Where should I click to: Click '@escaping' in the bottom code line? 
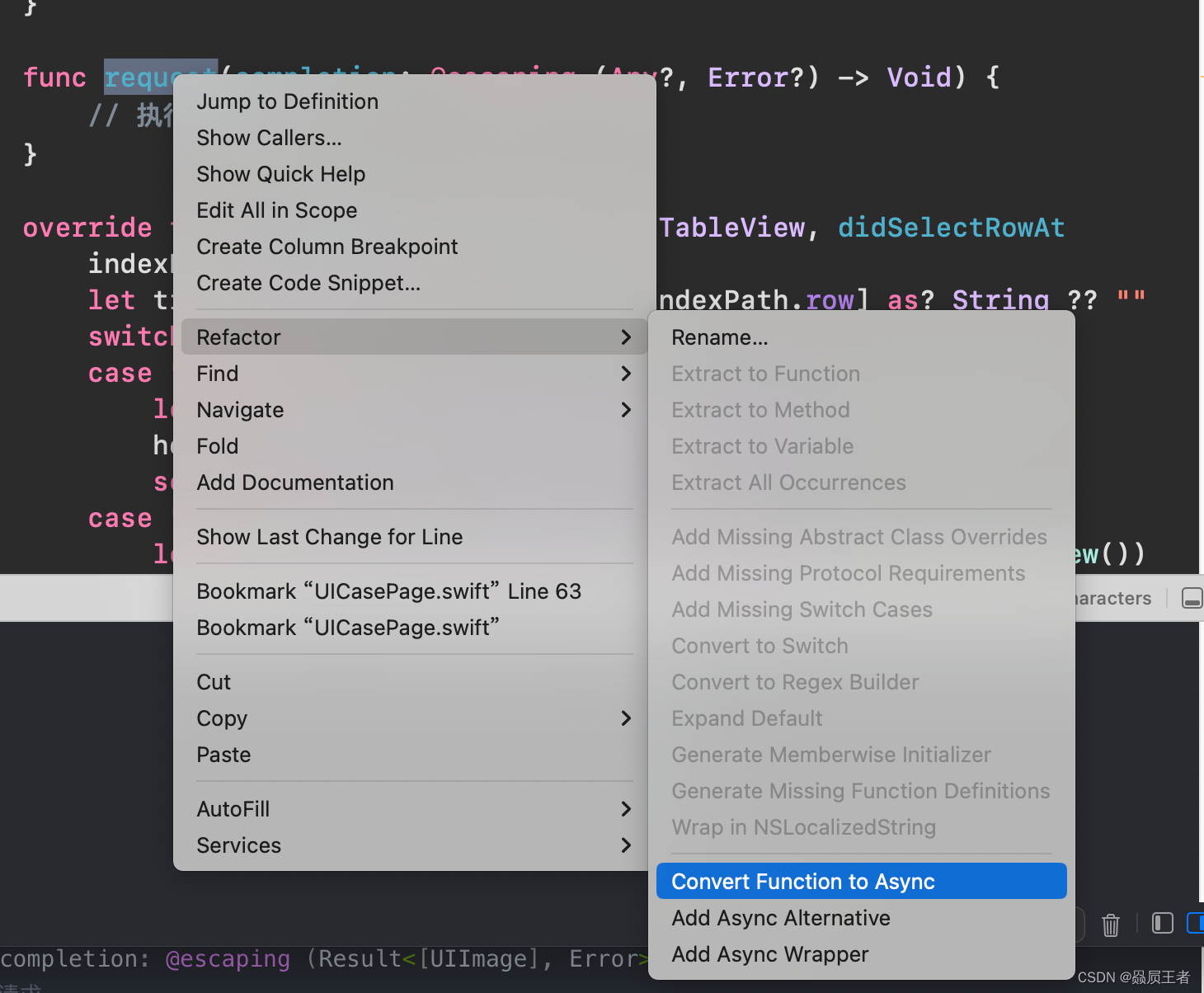228,959
